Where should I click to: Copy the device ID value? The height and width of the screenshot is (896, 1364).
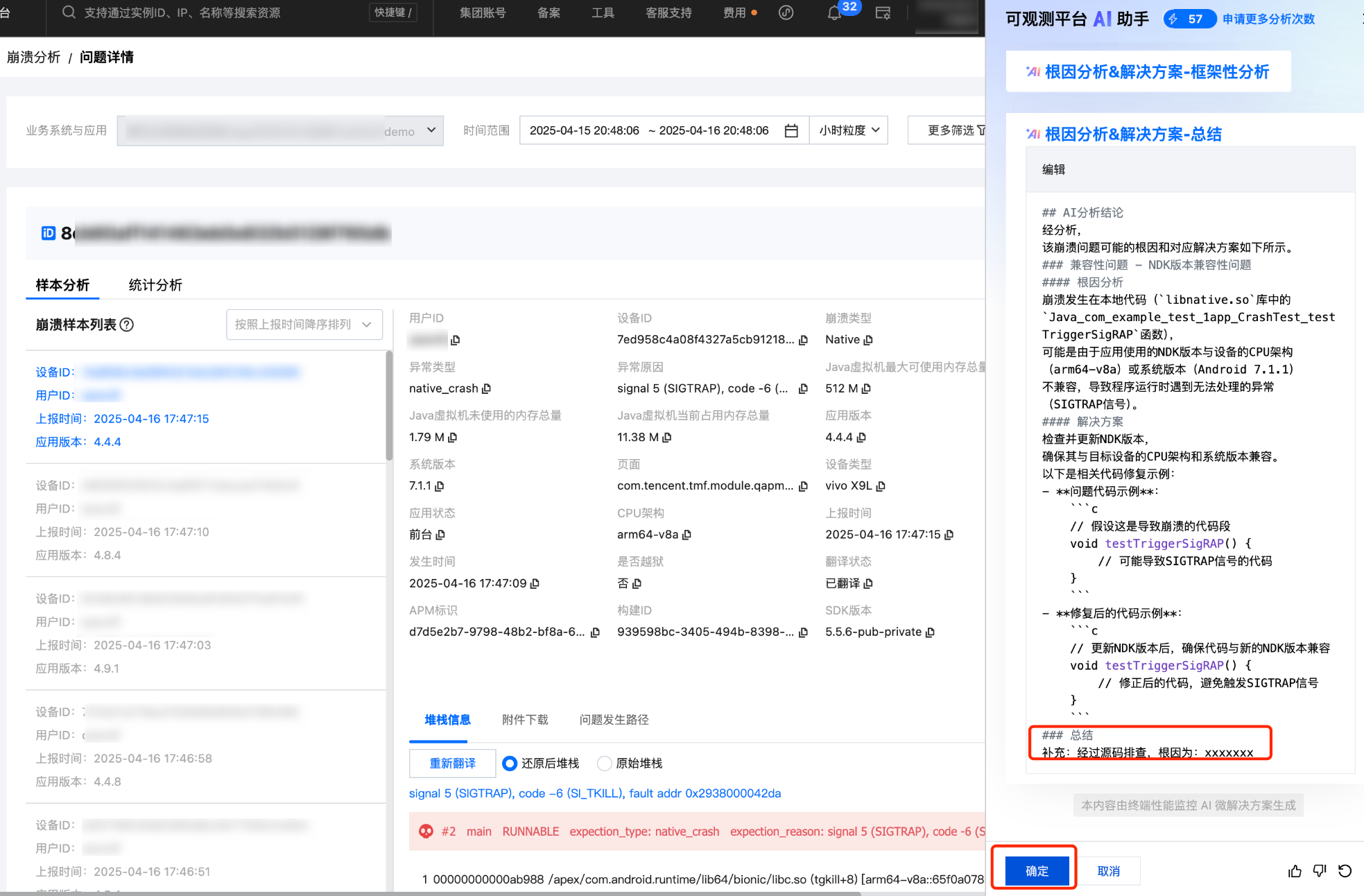coord(804,340)
